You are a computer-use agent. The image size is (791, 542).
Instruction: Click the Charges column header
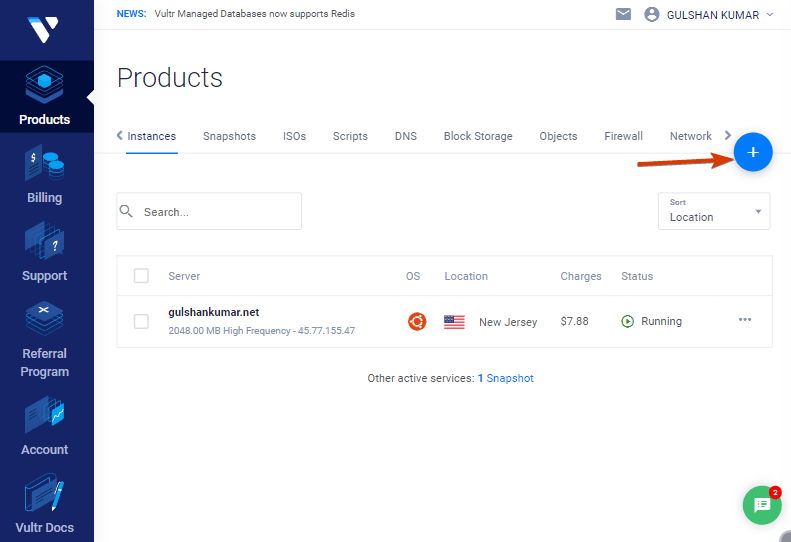pyautogui.click(x=581, y=276)
